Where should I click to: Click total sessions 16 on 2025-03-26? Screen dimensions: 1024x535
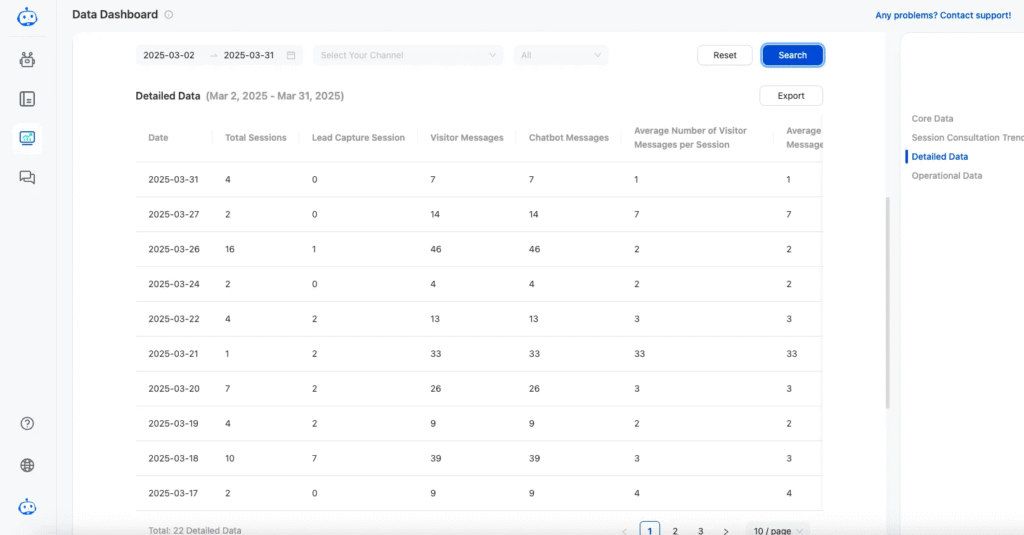tap(230, 250)
